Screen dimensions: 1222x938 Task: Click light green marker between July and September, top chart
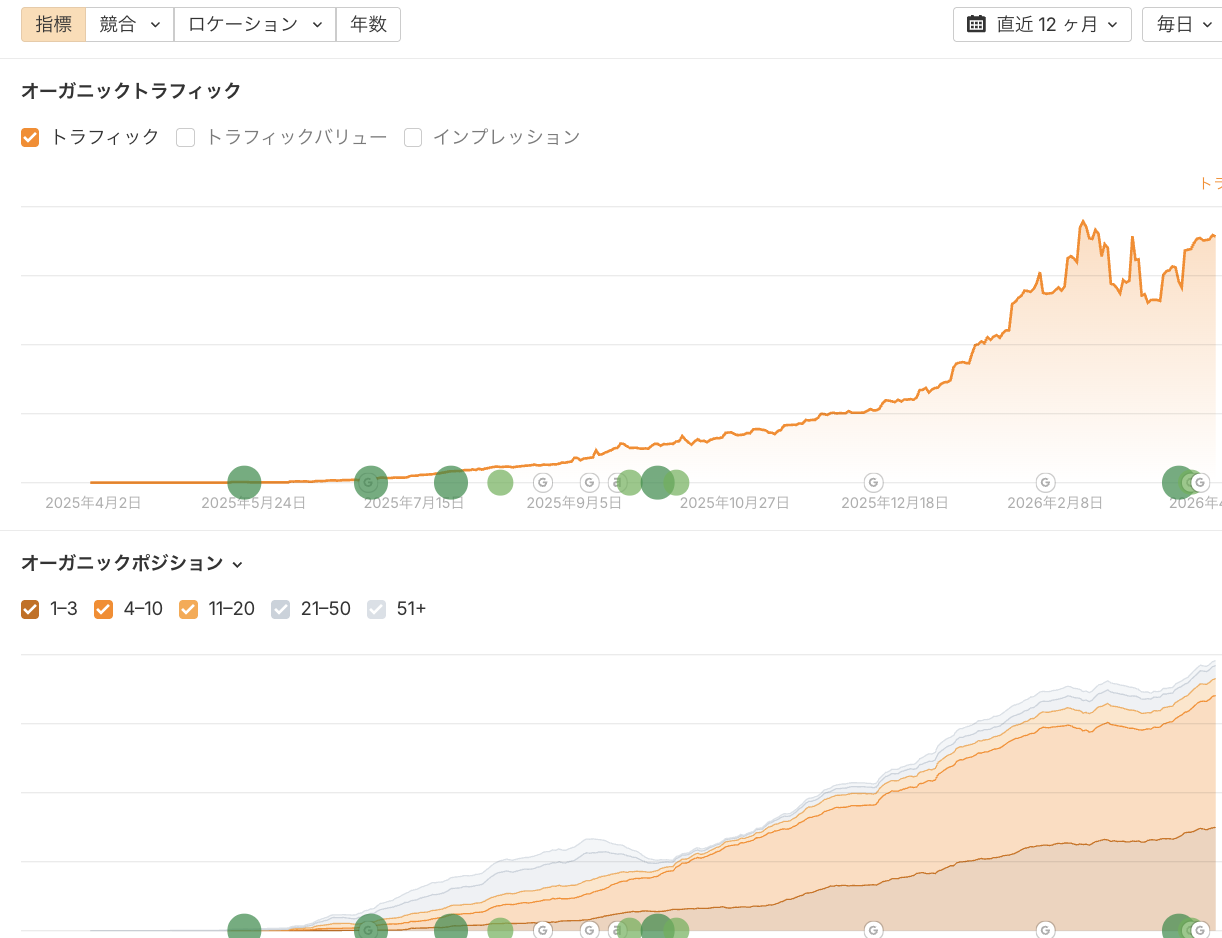pyautogui.click(x=500, y=482)
